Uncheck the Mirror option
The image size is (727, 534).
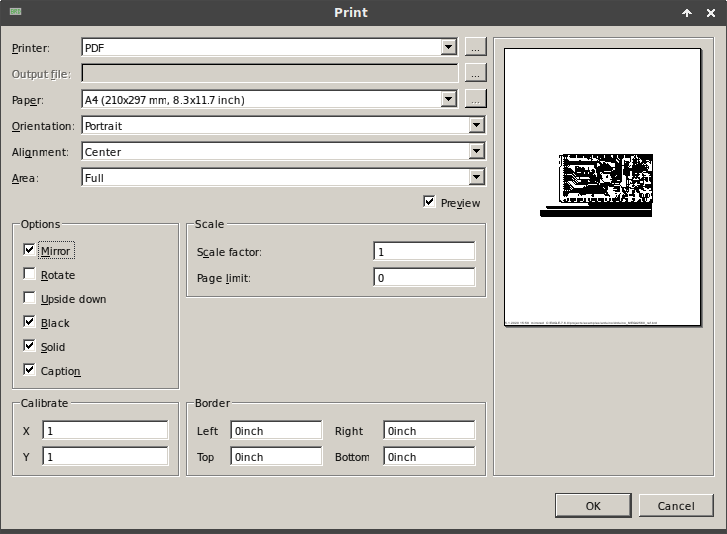pos(30,250)
